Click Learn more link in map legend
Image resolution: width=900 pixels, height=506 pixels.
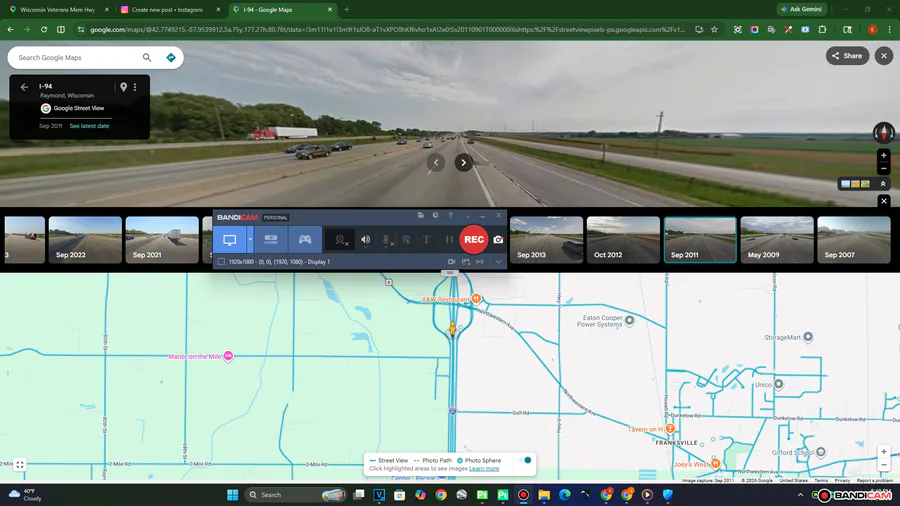click(484, 469)
